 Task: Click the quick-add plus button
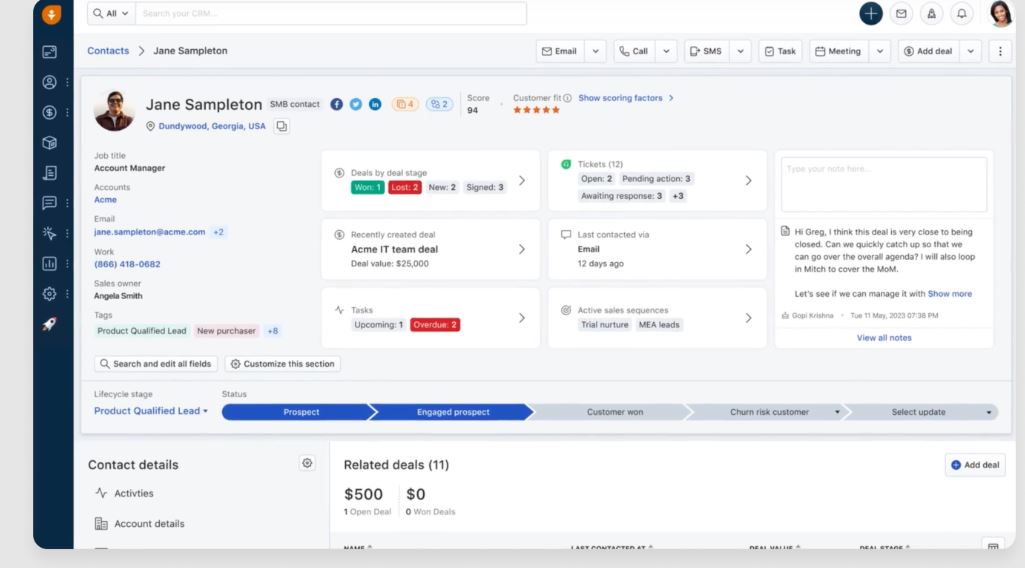pos(871,13)
